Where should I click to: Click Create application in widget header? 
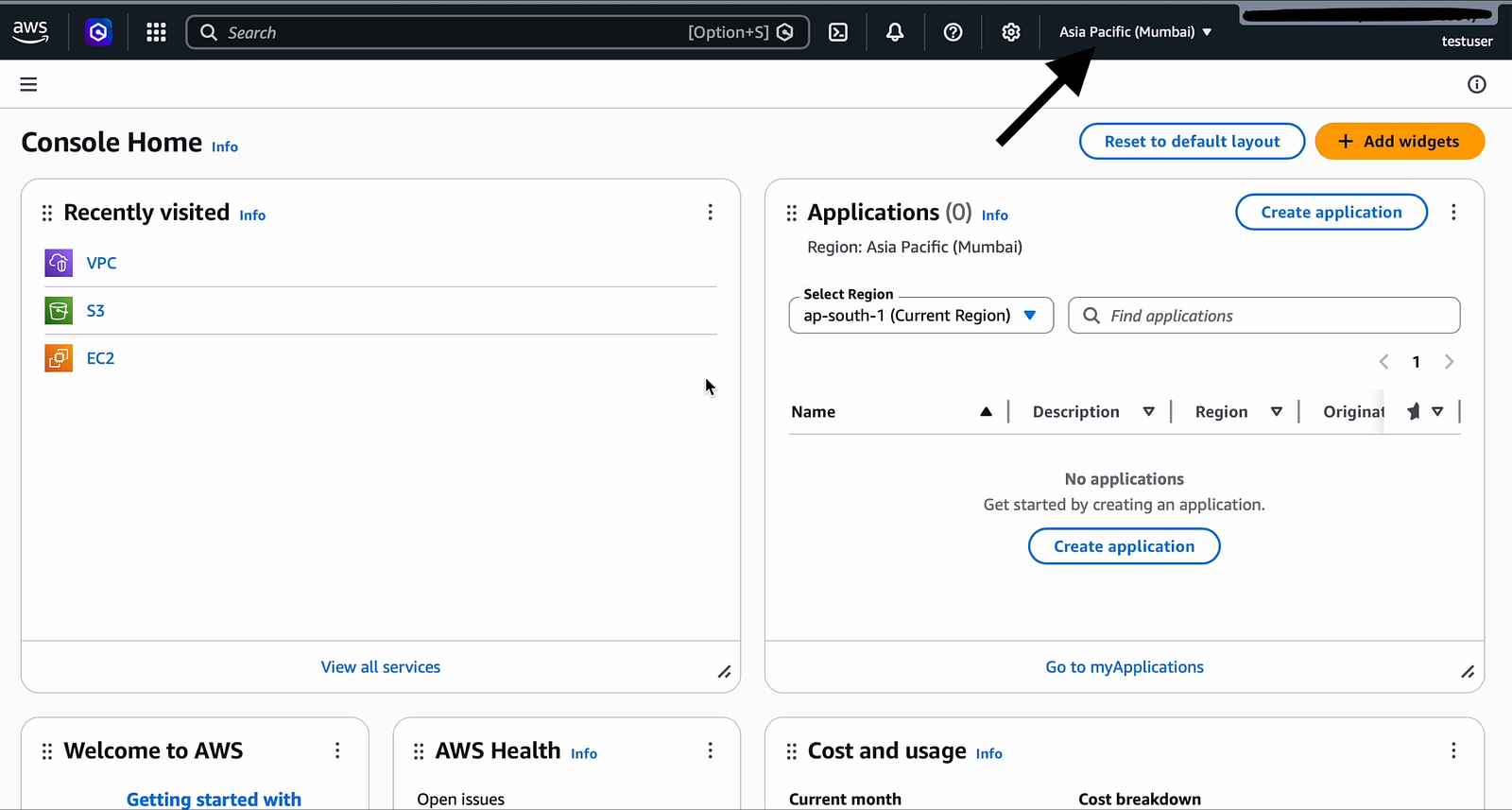tap(1332, 213)
